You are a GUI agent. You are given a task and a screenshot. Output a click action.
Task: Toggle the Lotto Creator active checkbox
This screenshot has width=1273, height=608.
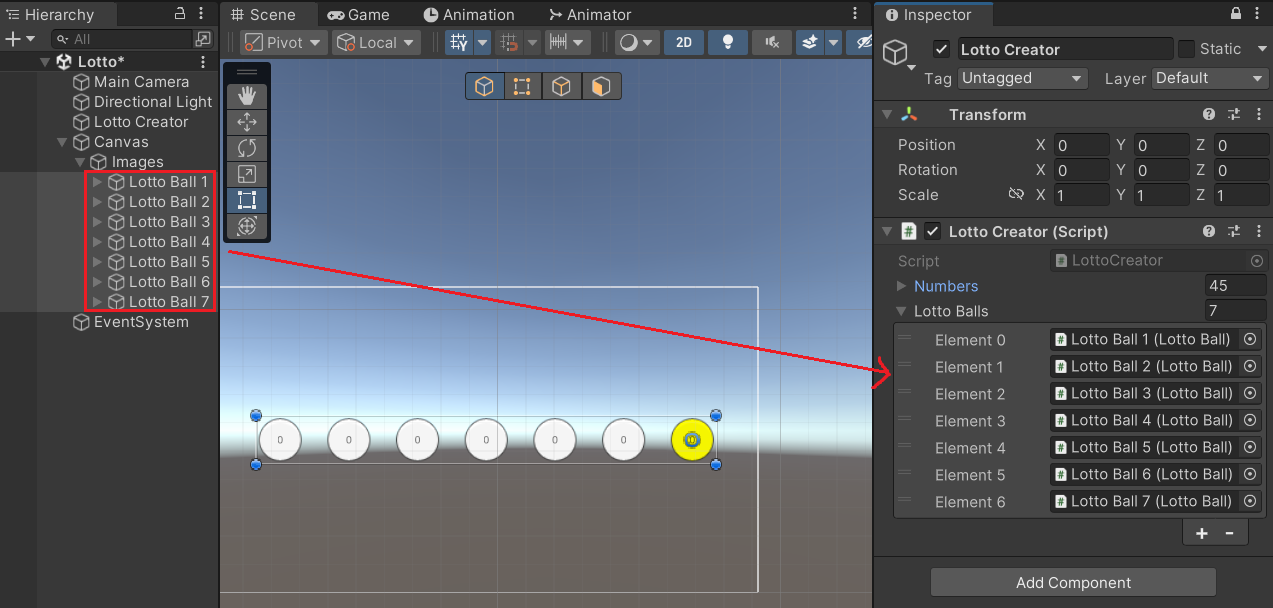coord(940,49)
